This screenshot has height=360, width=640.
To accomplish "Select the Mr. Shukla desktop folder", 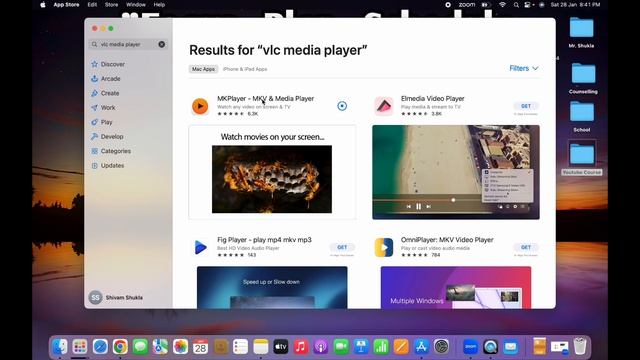I will coord(581,32).
